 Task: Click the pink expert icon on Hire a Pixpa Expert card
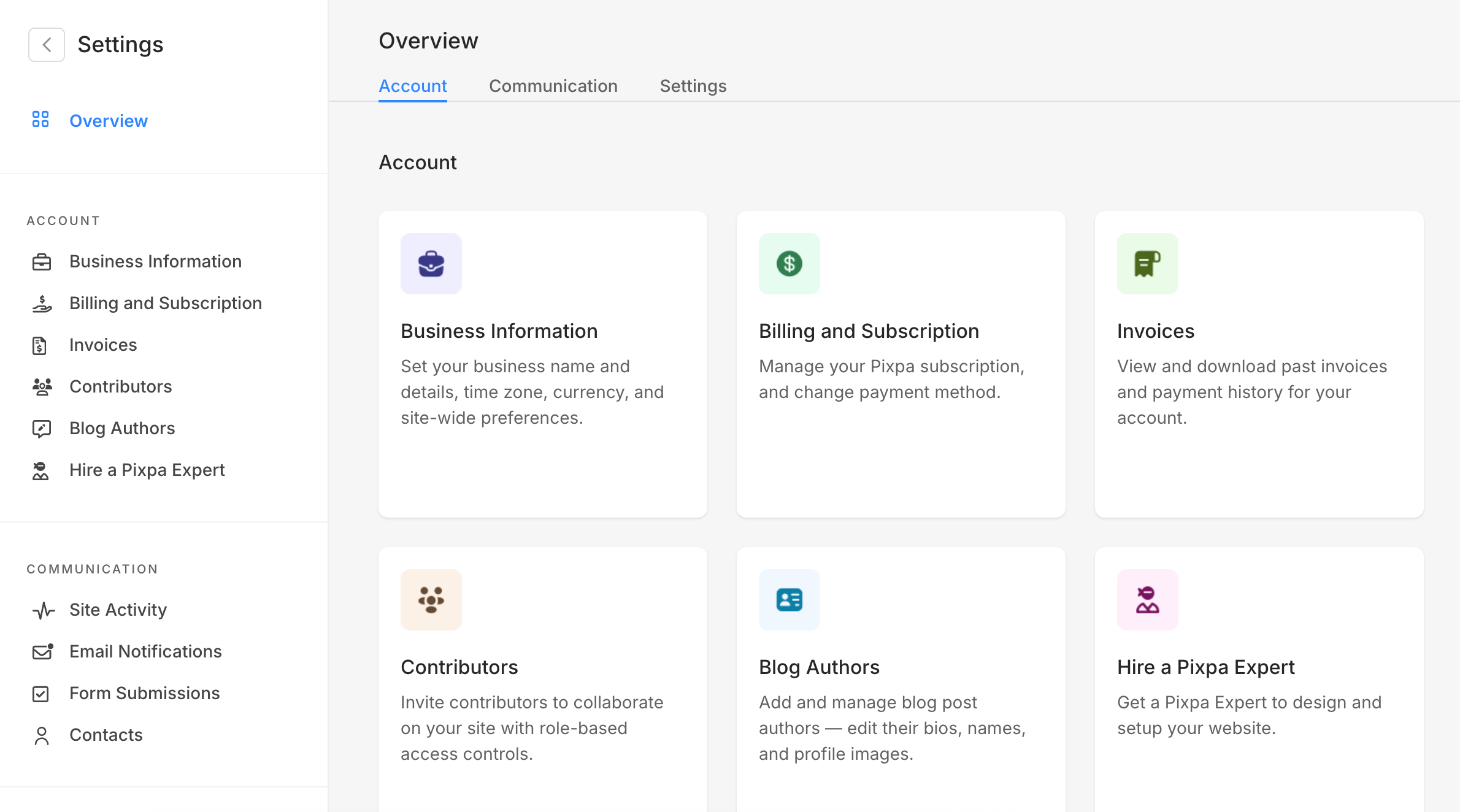click(1147, 600)
